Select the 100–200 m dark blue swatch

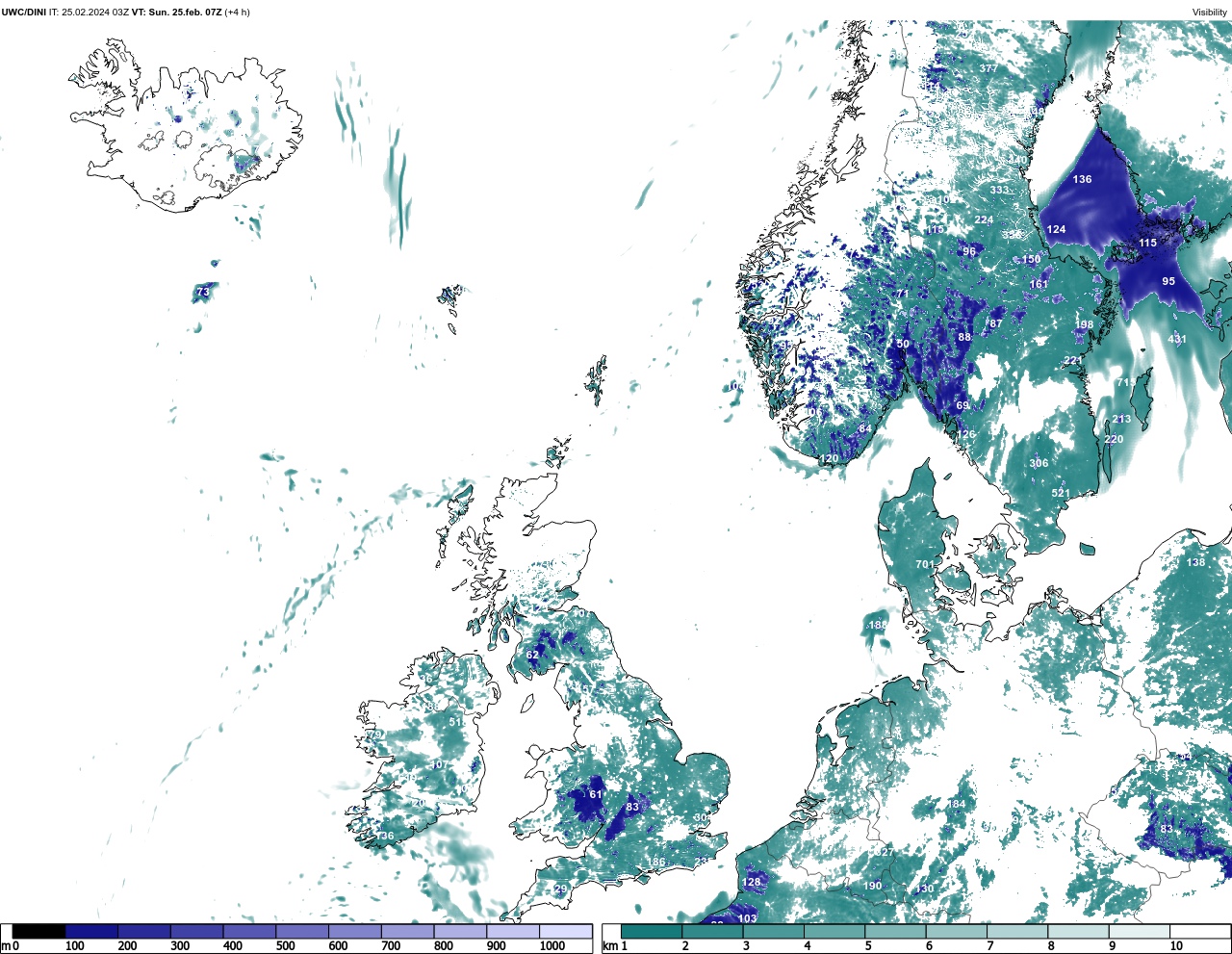[x=91, y=932]
